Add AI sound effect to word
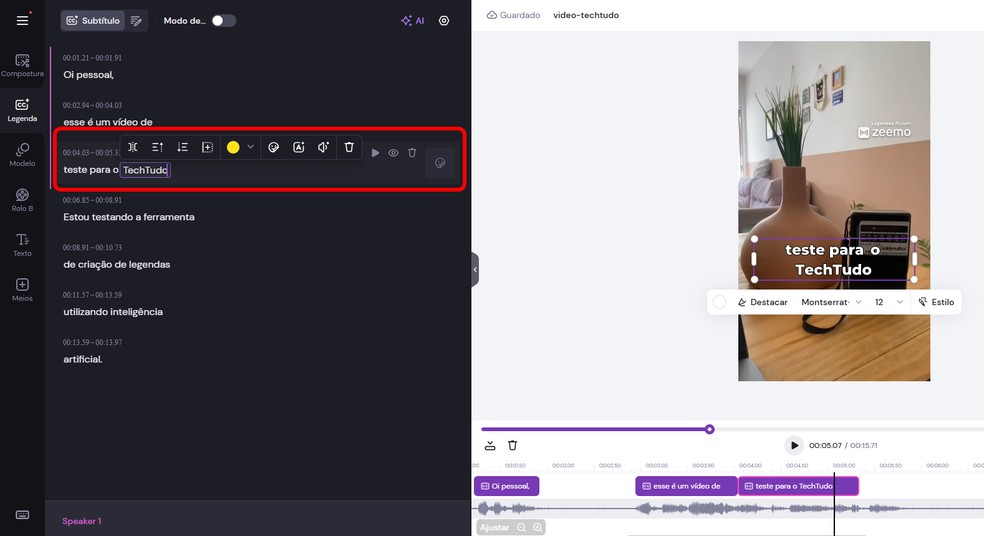The width and height of the screenshot is (984, 536). click(x=323, y=147)
